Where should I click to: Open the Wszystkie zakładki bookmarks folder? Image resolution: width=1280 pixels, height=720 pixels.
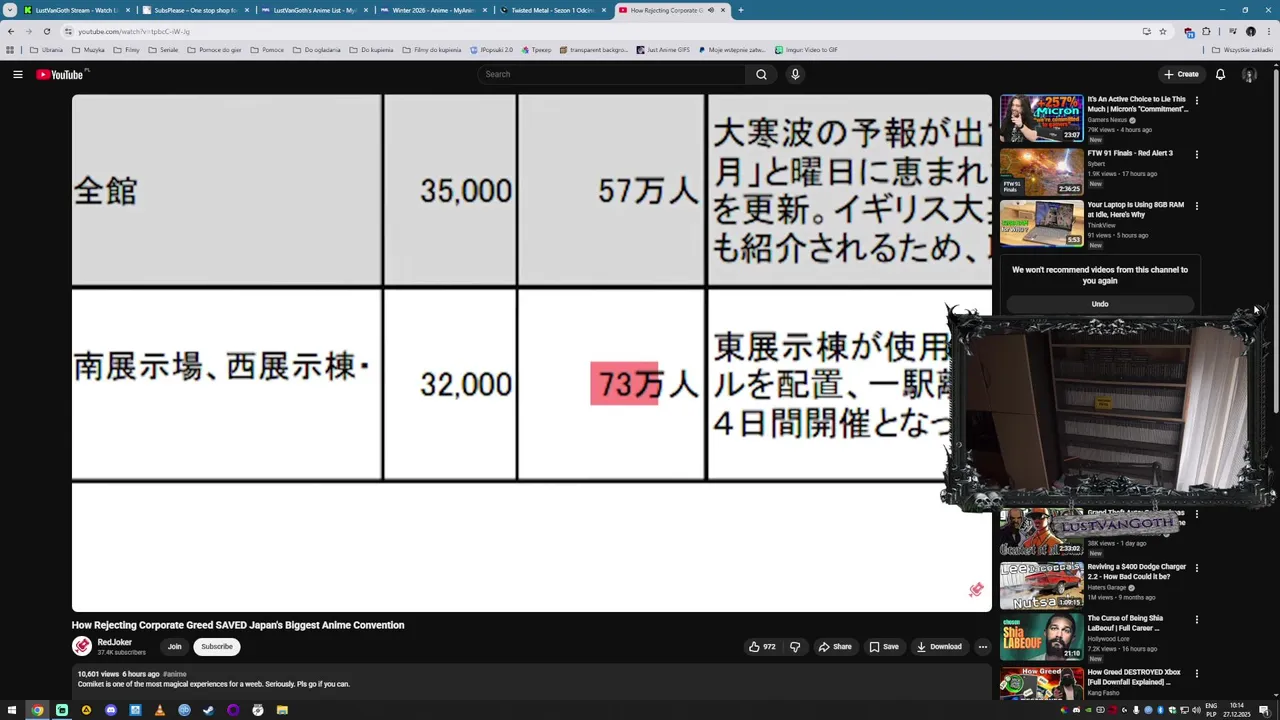(x=1242, y=49)
